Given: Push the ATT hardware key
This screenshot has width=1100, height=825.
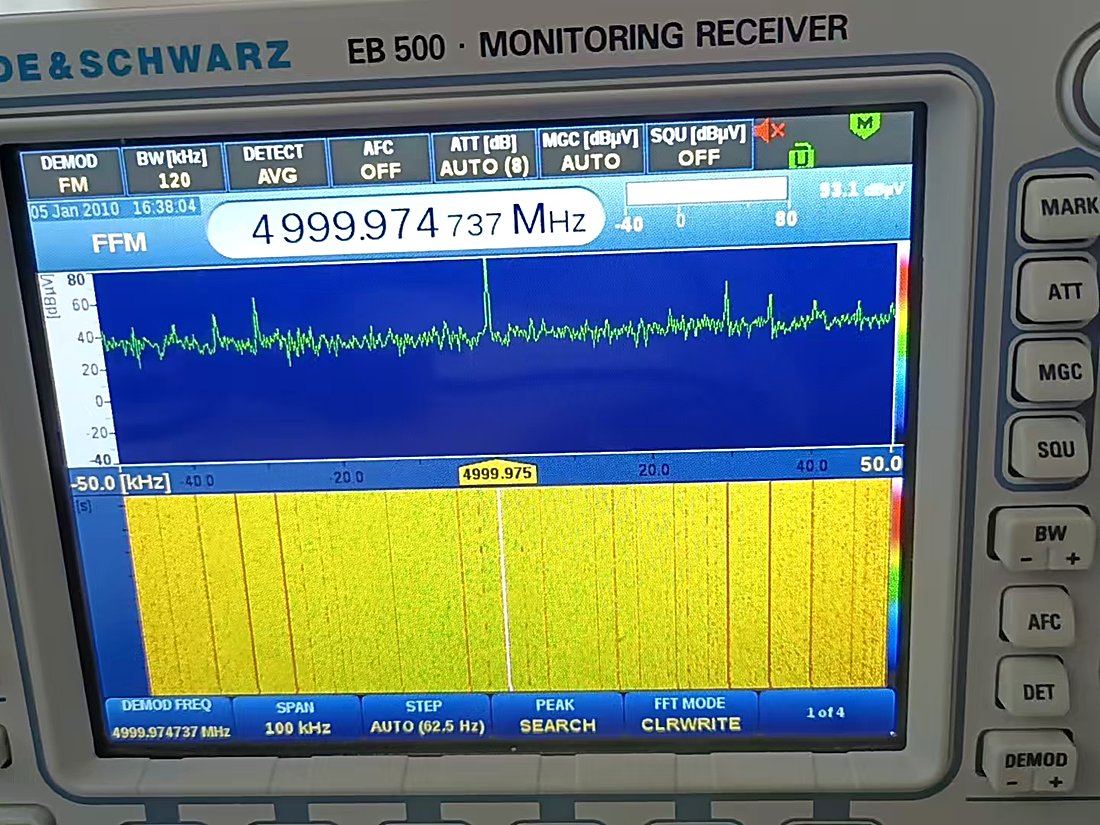Looking at the screenshot, I should tap(1059, 290).
